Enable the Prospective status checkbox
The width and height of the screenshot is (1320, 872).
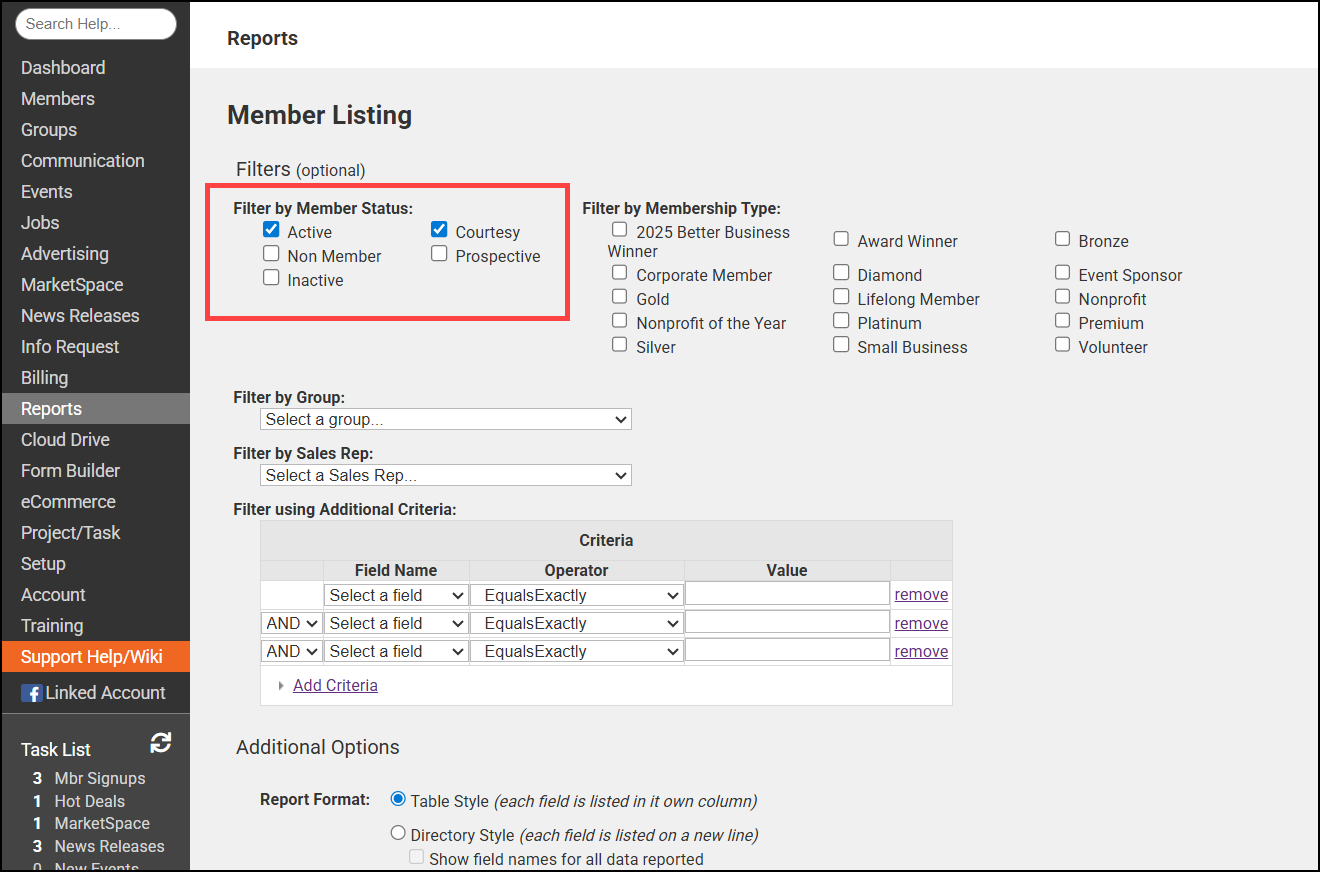tap(439, 255)
